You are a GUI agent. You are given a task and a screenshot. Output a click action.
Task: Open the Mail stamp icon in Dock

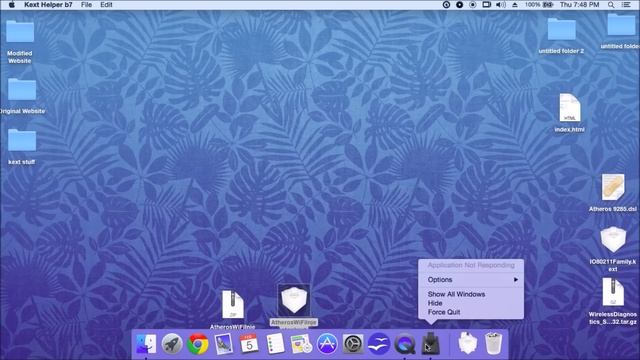(x=224, y=344)
